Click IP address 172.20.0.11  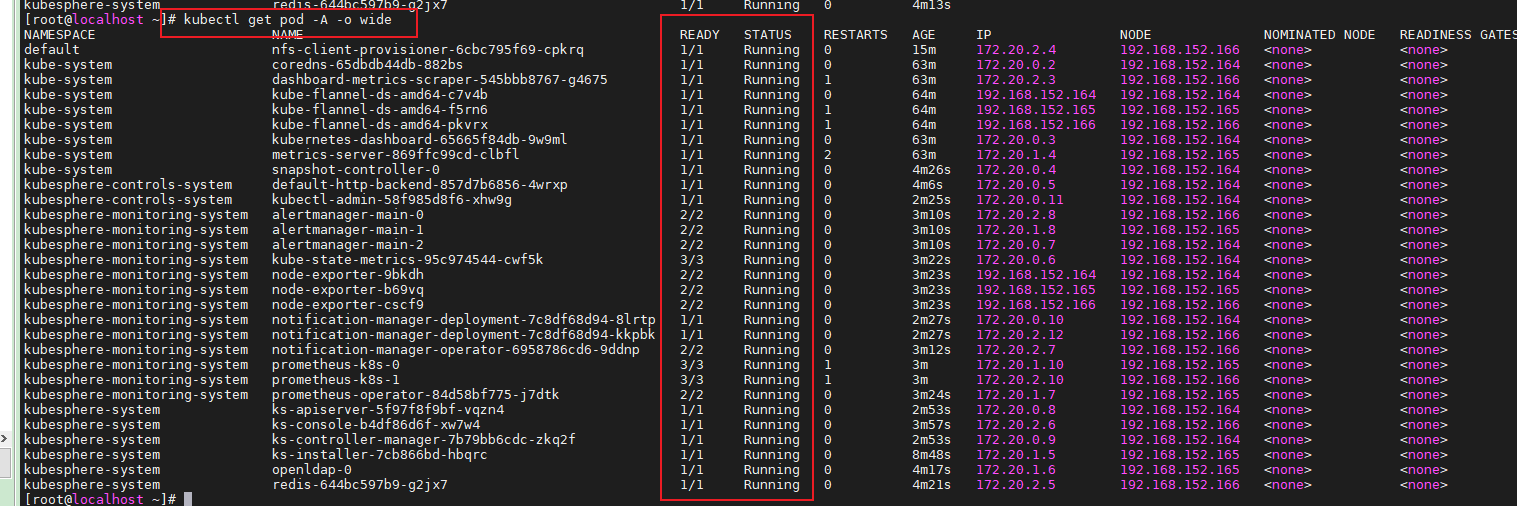[1020, 200]
